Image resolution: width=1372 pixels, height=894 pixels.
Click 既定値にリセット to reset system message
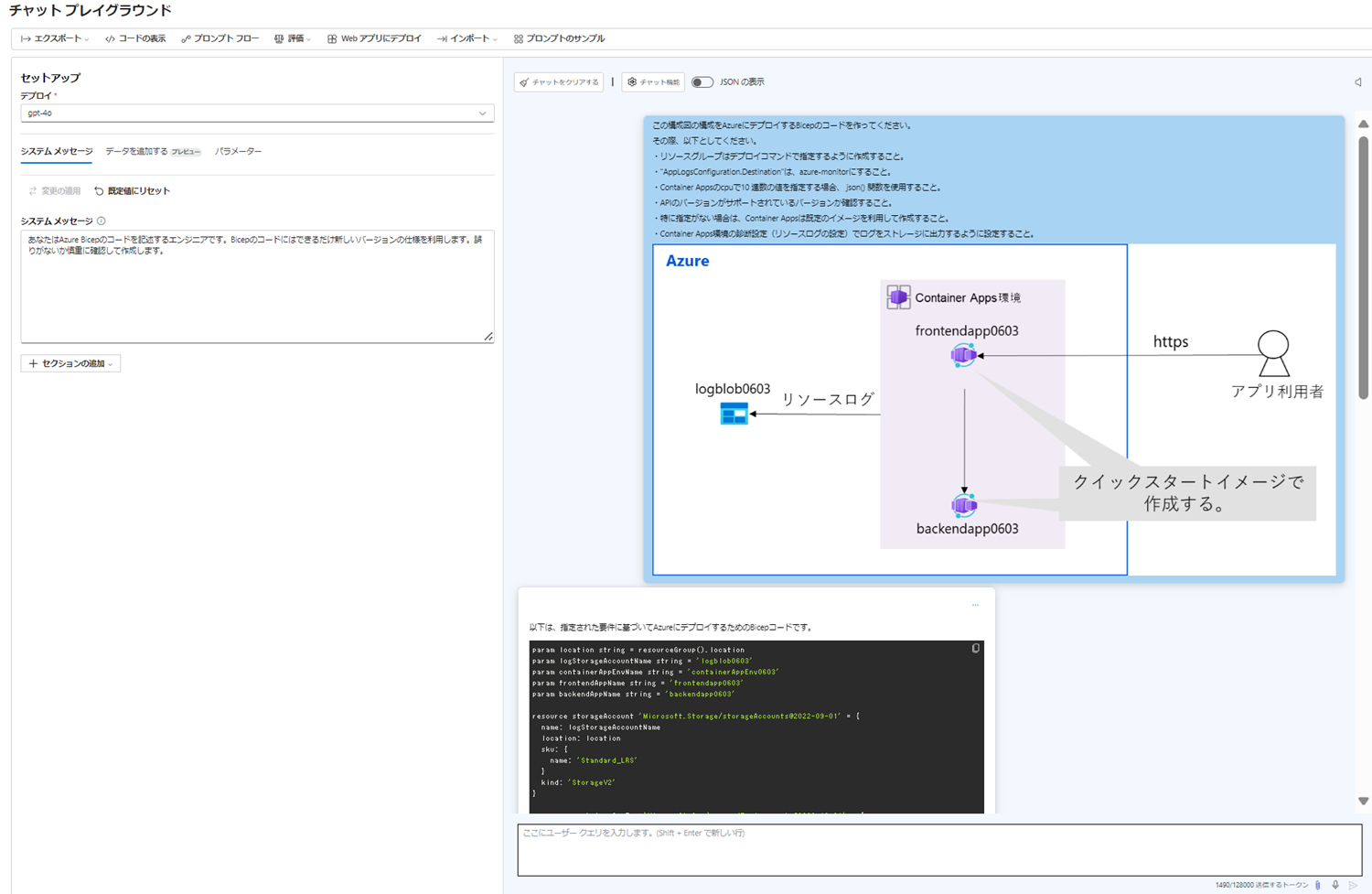(x=133, y=190)
